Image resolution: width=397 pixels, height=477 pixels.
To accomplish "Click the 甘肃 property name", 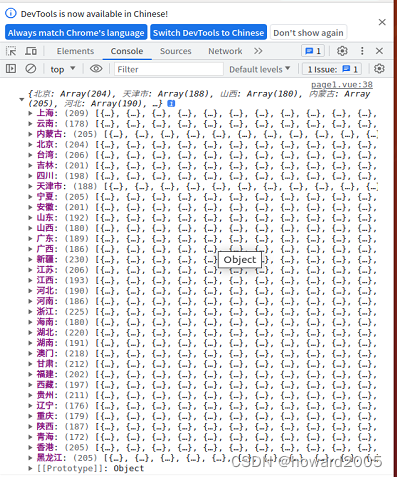I will click(45, 364).
